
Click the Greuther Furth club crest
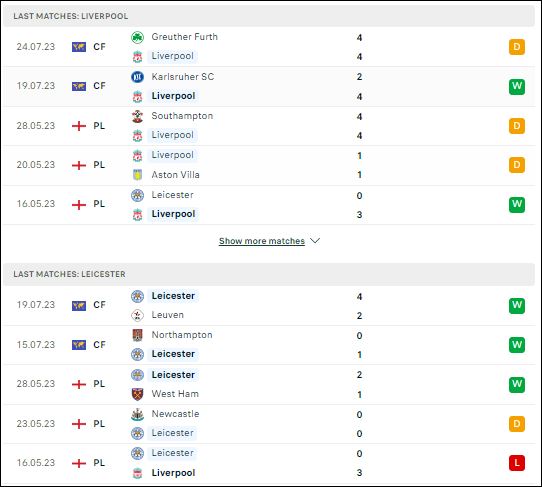[x=137, y=37]
